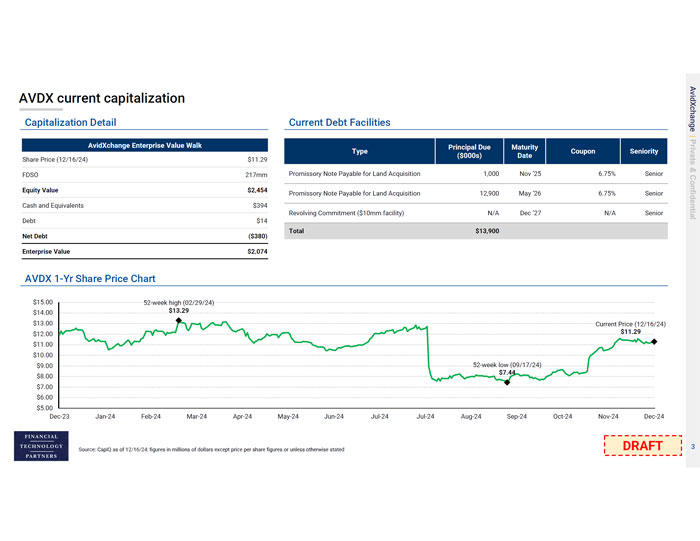Click the Current Price diamond marker
Image resolution: width=700 pixels, height=541 pixels.
pyautogui.click(x=654, y=341)
